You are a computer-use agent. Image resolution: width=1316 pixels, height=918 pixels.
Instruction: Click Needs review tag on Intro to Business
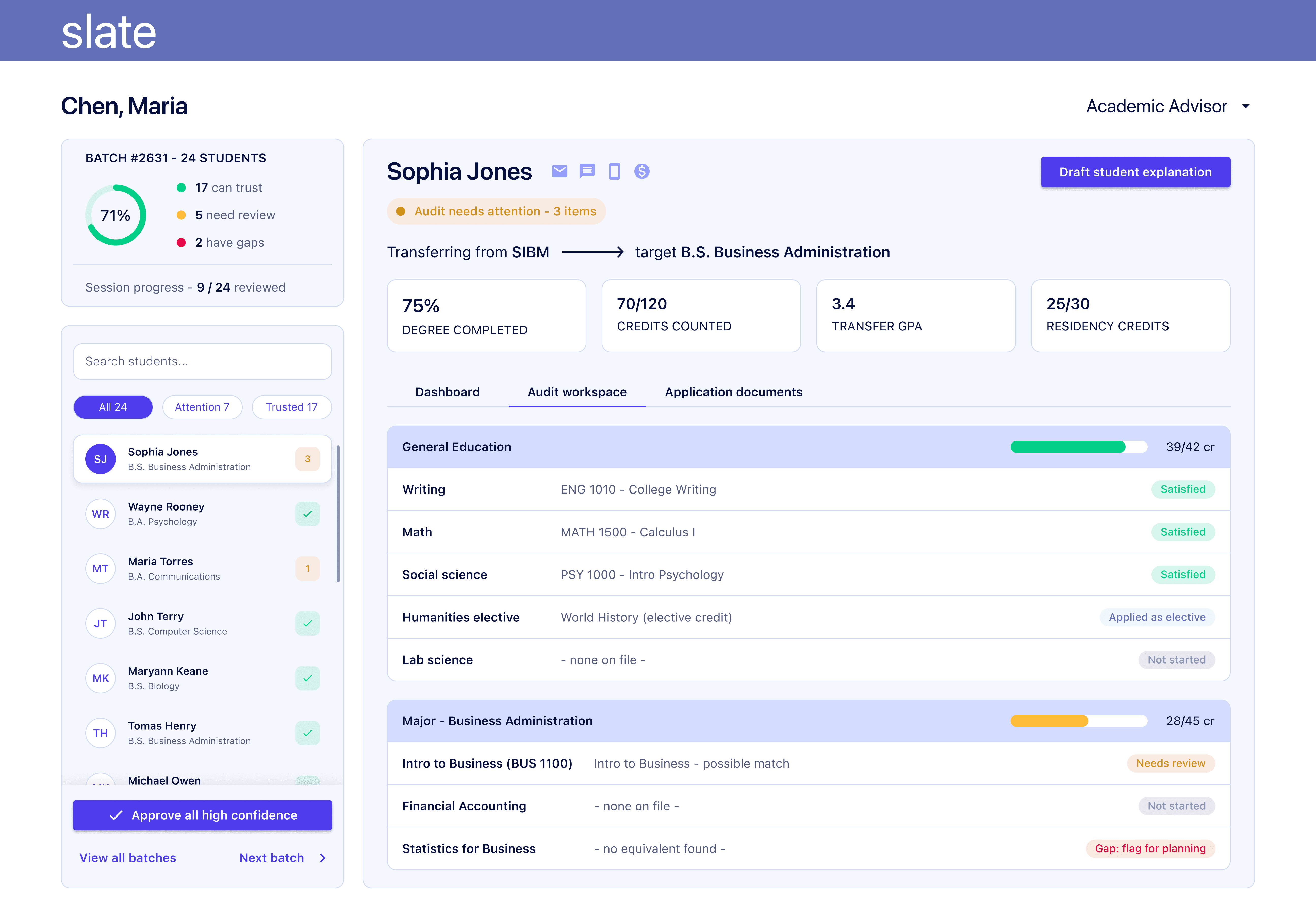1171,763
